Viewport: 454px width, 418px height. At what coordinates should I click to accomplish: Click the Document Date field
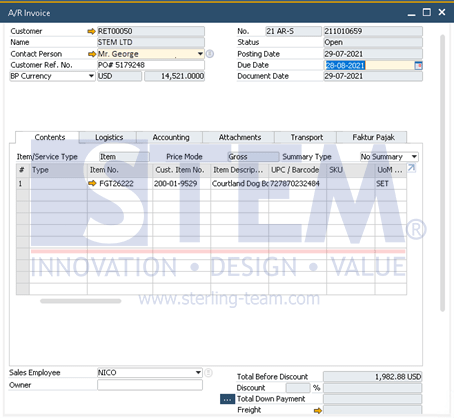click(x=373, y=76)
